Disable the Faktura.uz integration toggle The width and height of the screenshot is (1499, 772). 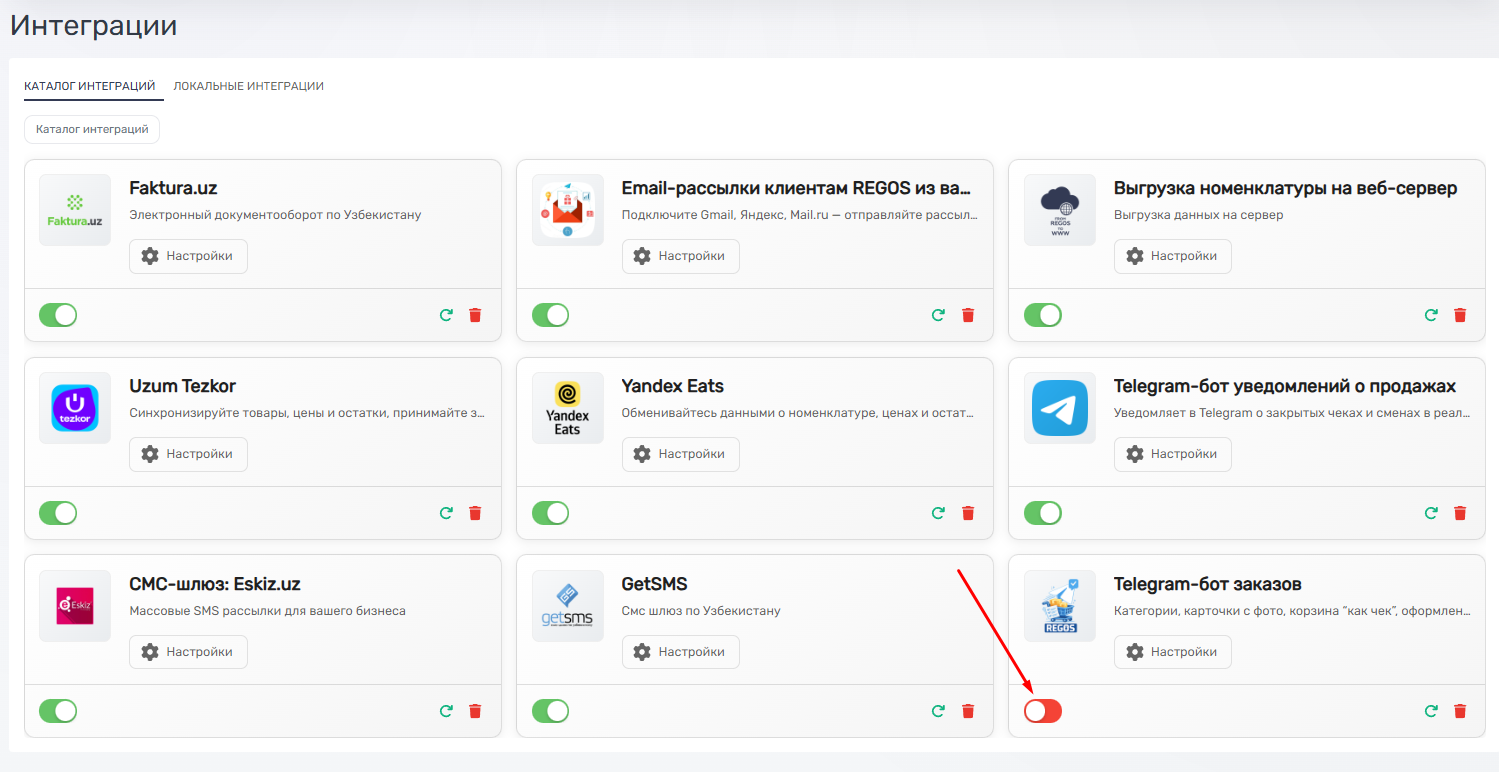coord(58,315)
